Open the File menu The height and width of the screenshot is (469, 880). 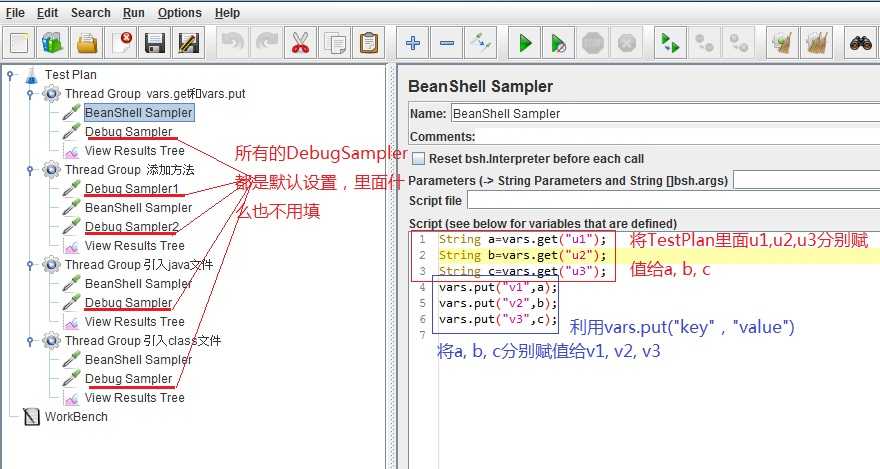click(x=15, y=13)
